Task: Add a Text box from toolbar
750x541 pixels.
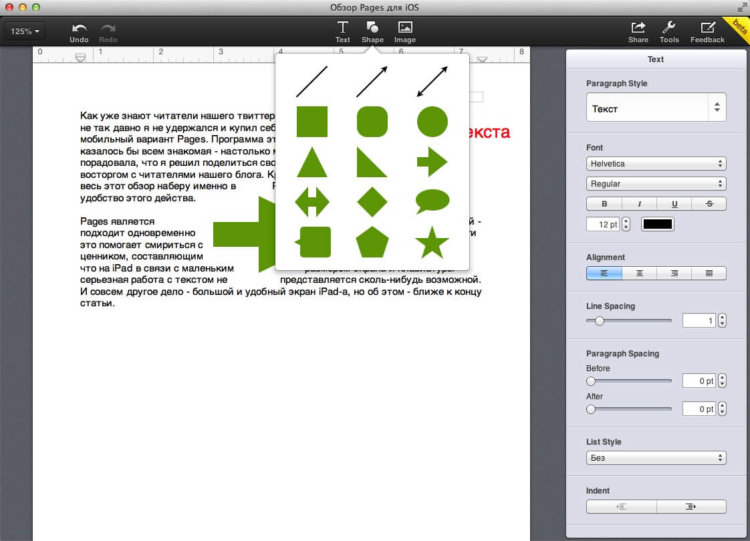Action: tap(342, 32)
